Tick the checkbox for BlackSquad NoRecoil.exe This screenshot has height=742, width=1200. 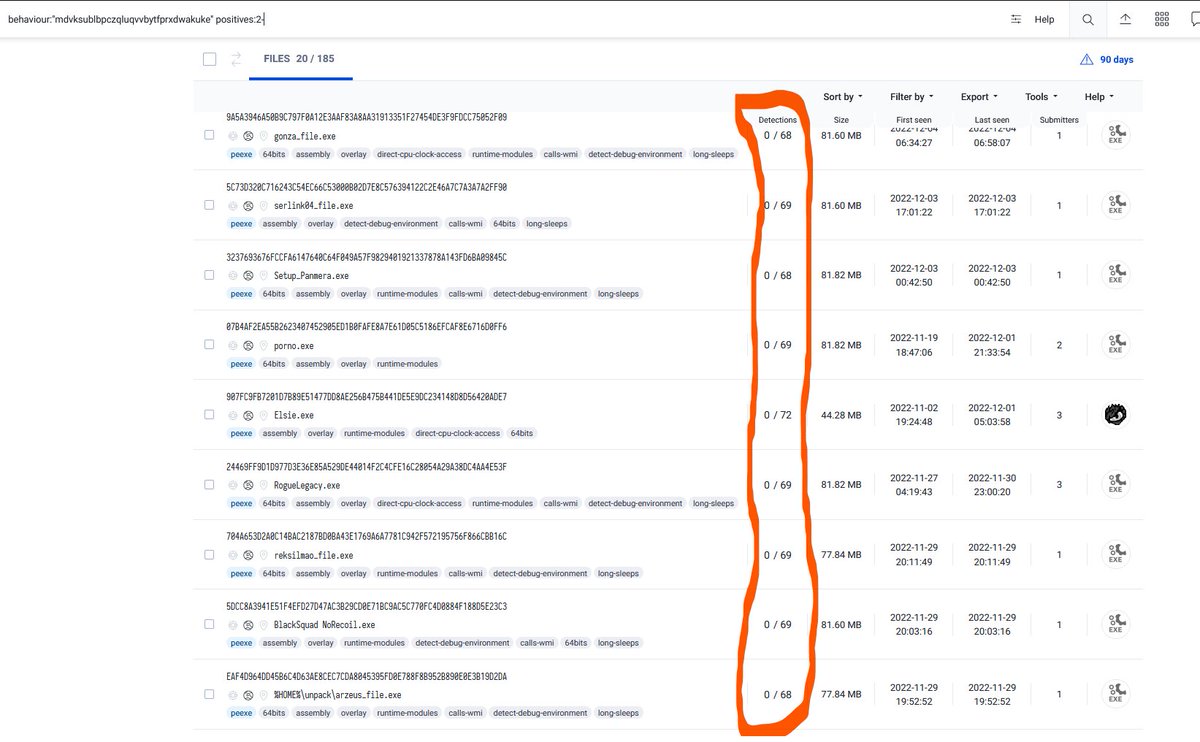(209, 624)
